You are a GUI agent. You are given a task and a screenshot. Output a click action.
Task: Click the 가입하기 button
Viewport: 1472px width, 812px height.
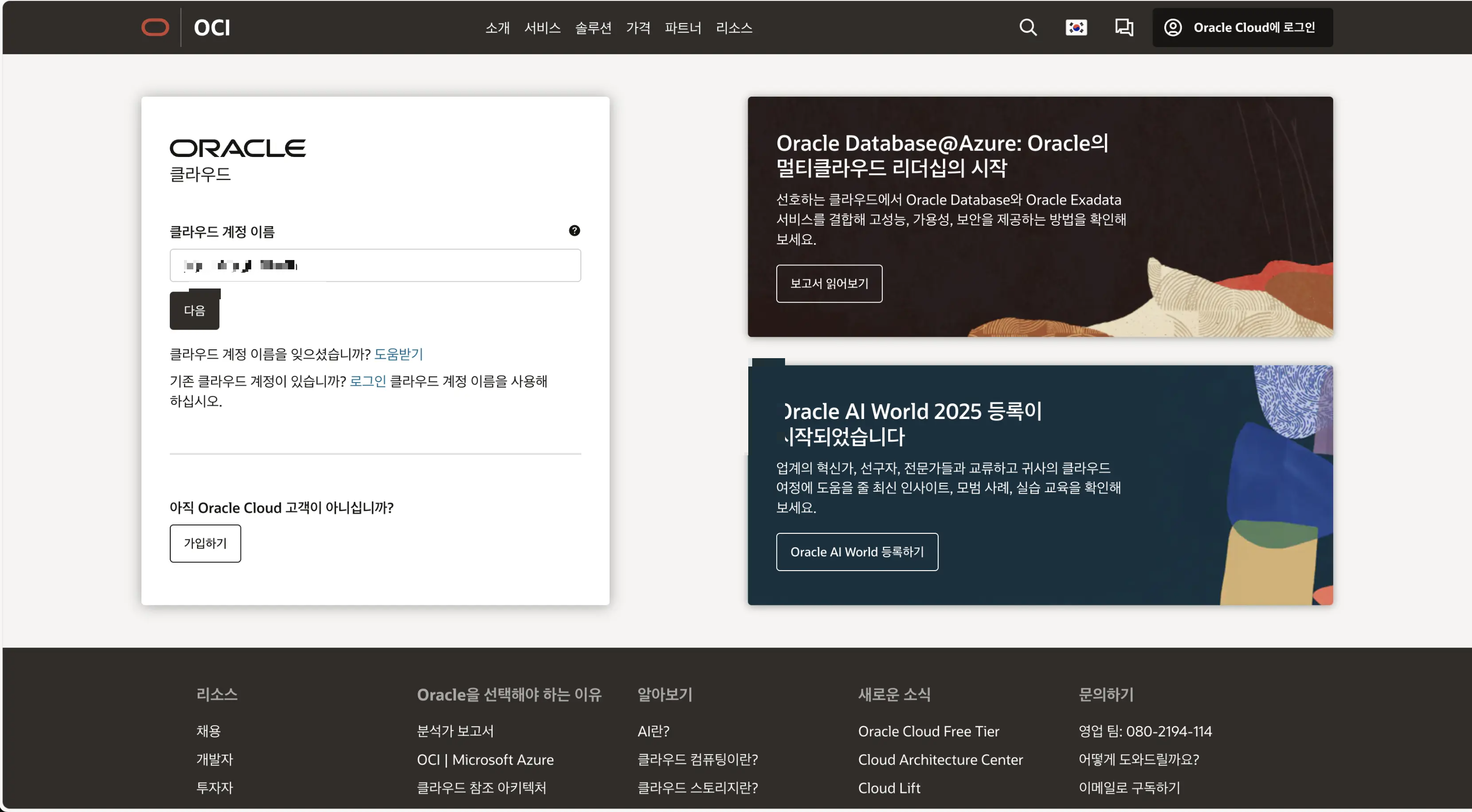(x=205, y=543)
